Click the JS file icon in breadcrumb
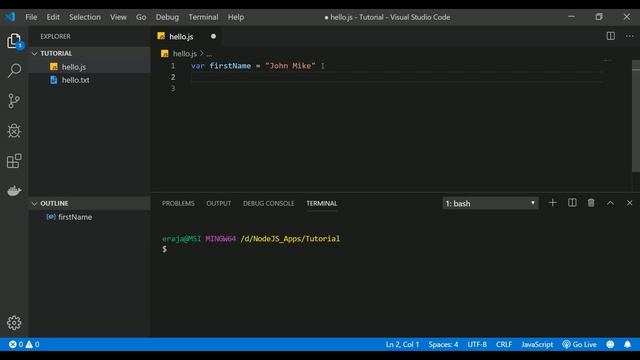The image size is (640, 360). pyautogui.click(x=164, y=53)
